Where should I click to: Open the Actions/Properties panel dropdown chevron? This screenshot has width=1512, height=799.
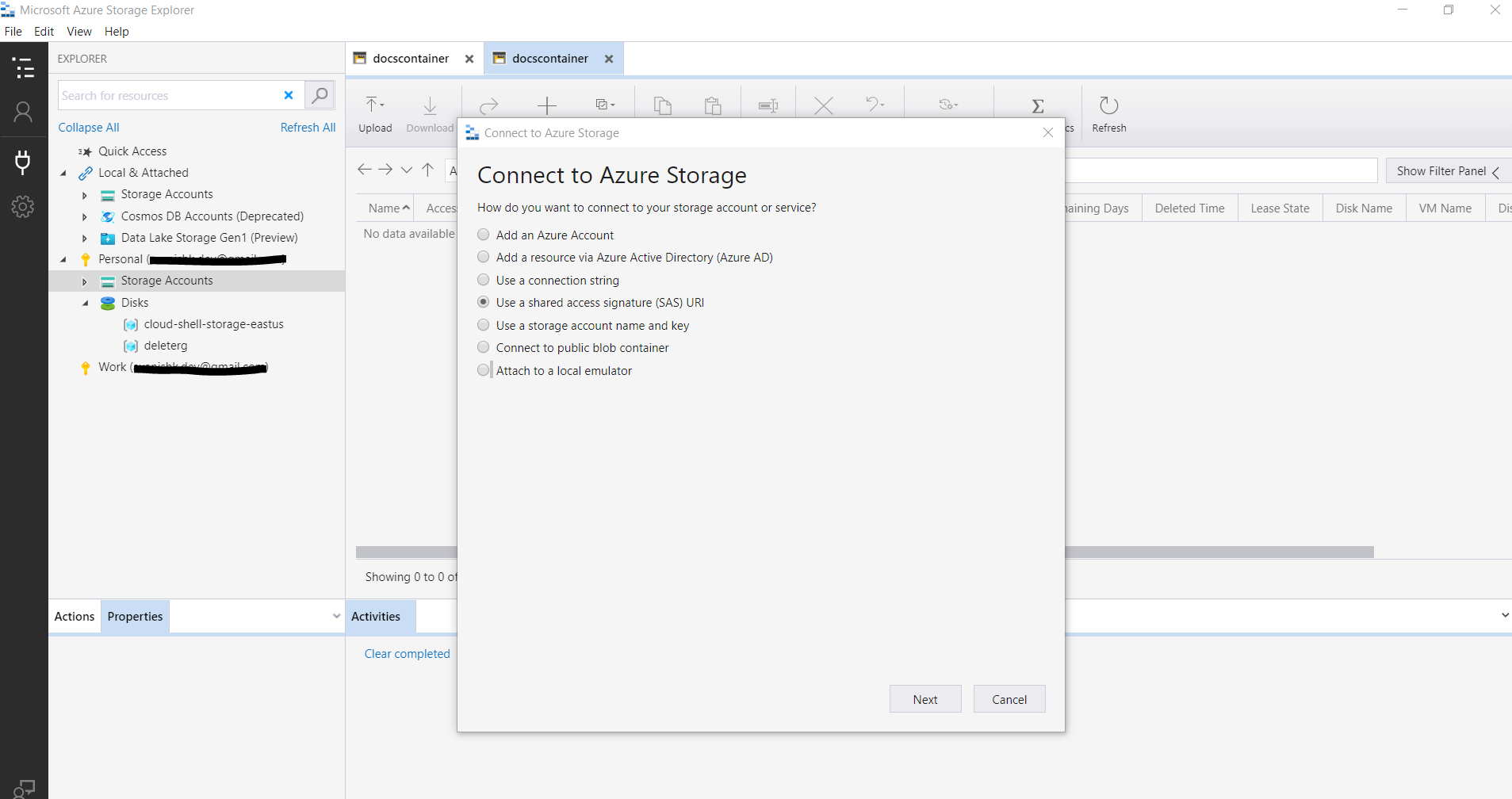[336, 616]
